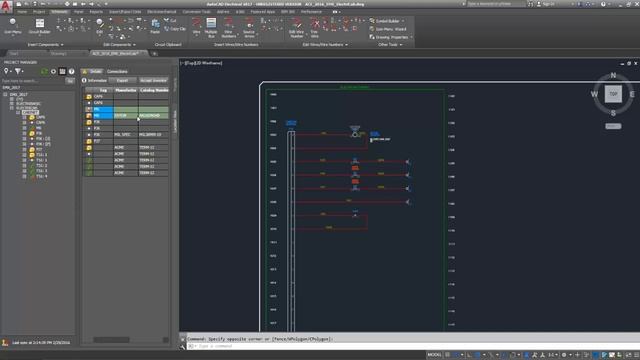Click Cut in the Circuit Clipboard panel

[170, 20]
